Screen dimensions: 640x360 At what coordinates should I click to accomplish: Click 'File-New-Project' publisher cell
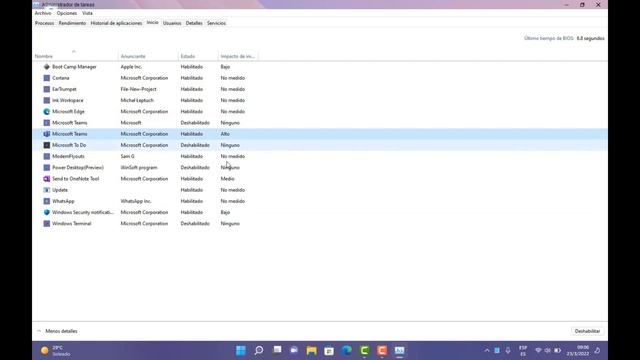point(138,89)
